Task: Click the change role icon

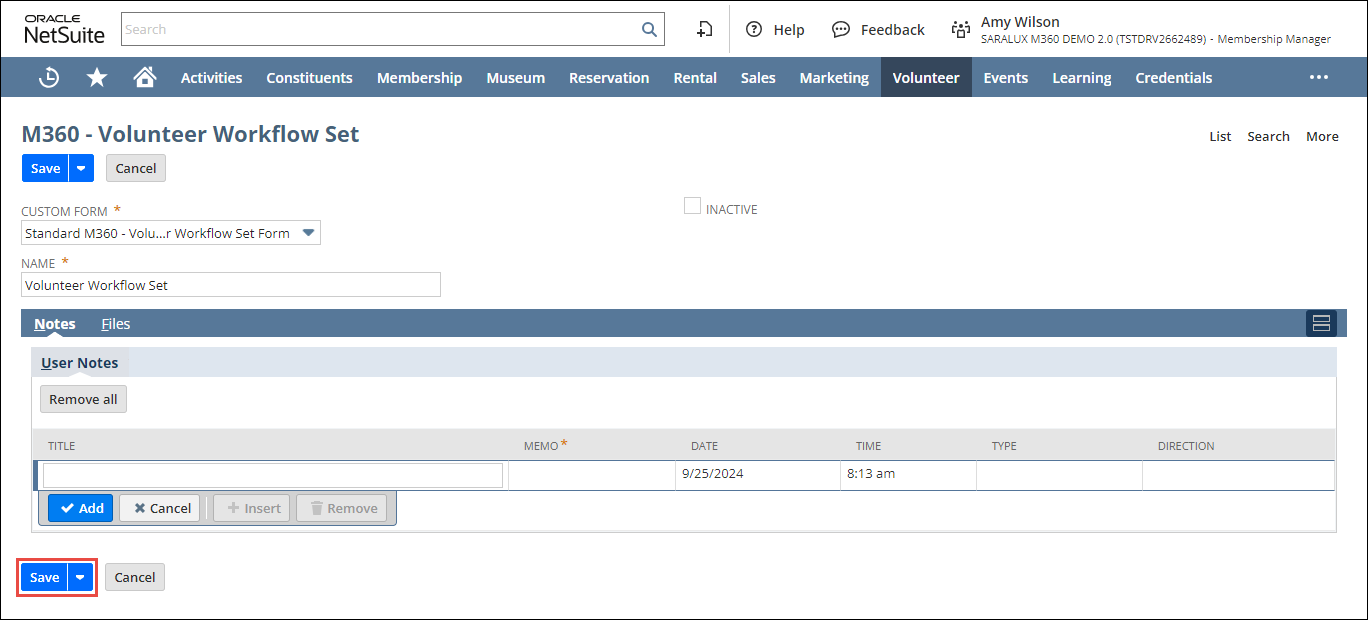Action: (961, 30)
